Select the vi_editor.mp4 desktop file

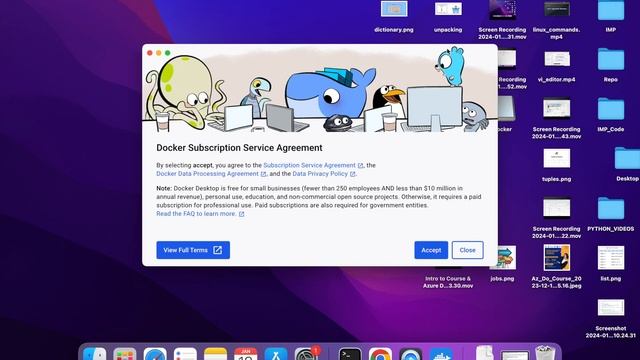point(556,67)
